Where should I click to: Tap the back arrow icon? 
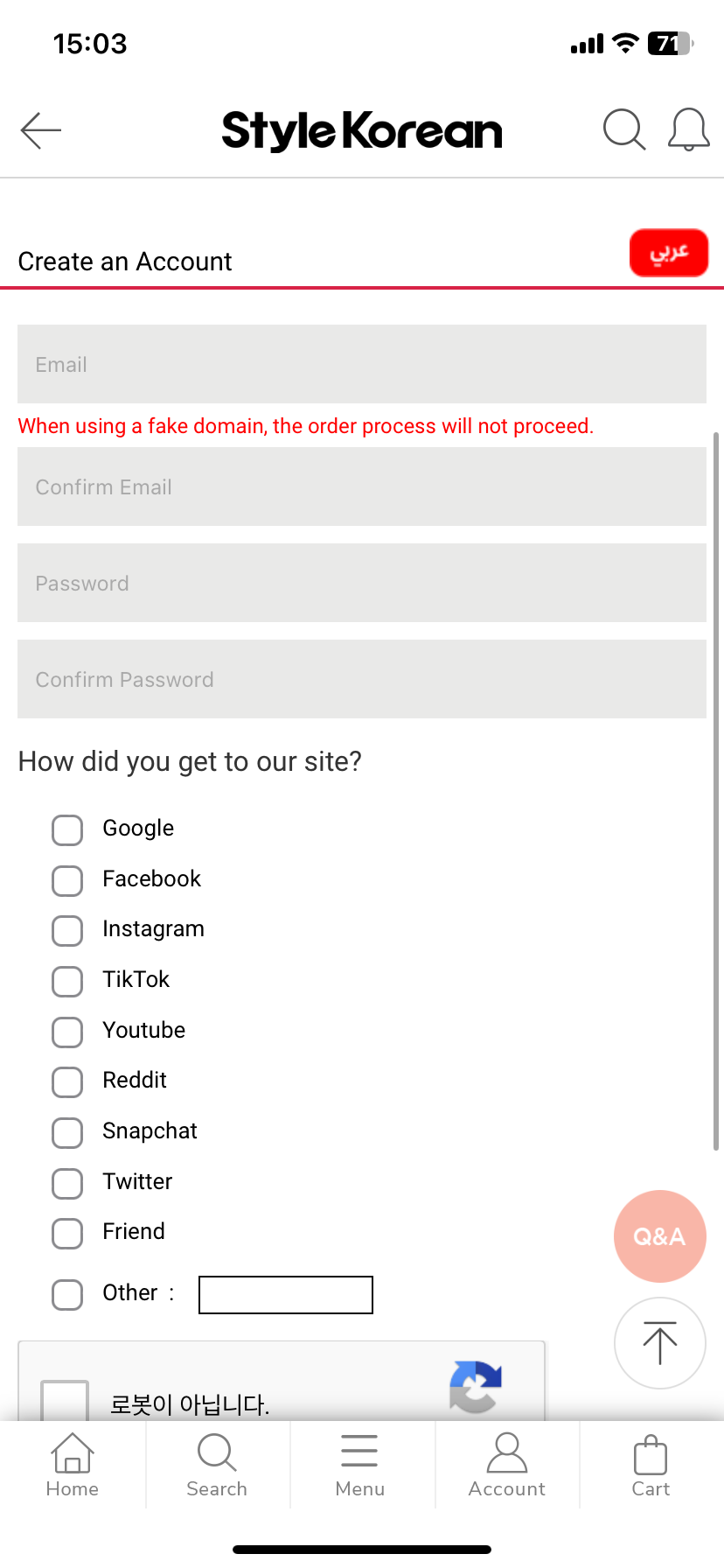coord(41,131)
